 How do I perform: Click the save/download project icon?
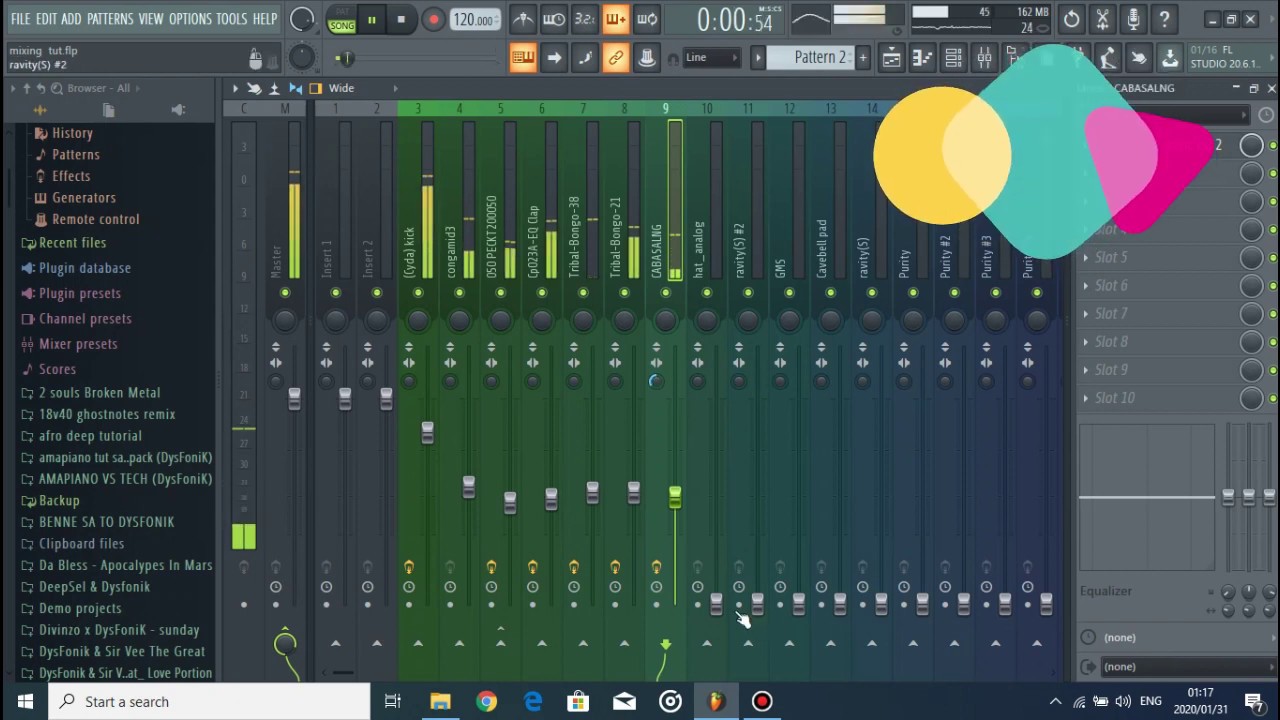click(1169, 58)
